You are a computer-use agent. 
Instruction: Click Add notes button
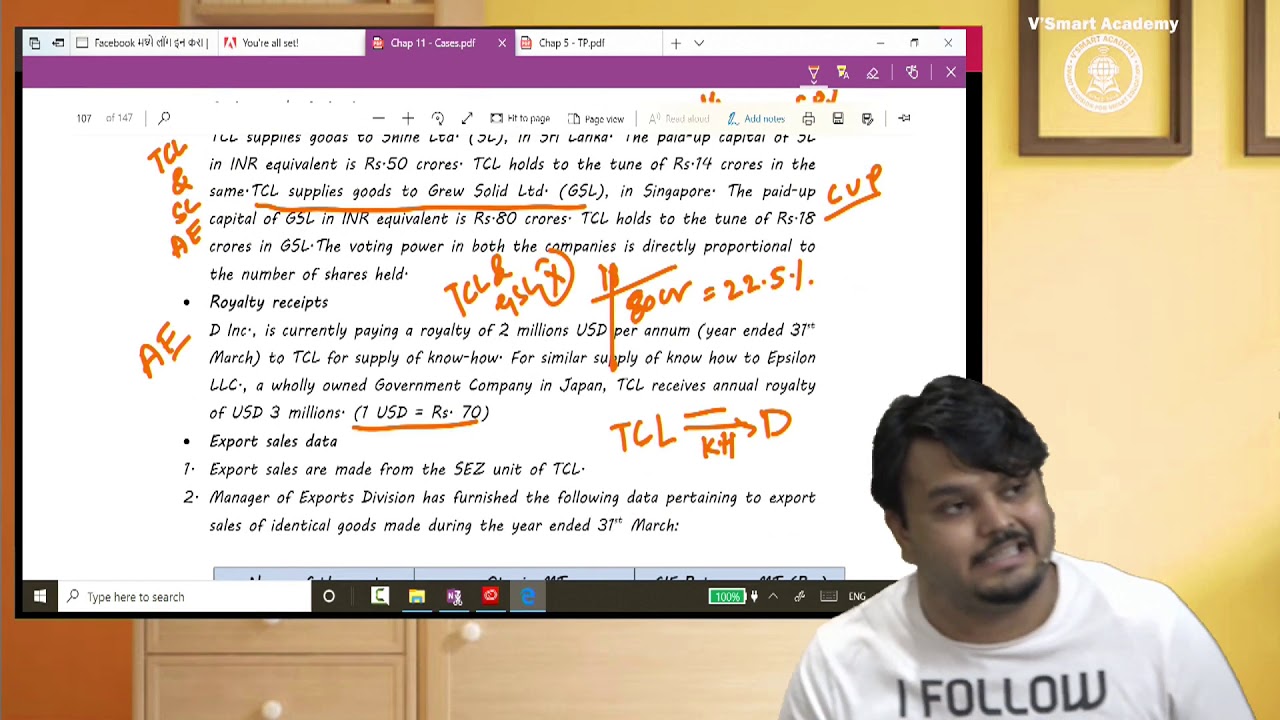(756, 118)
